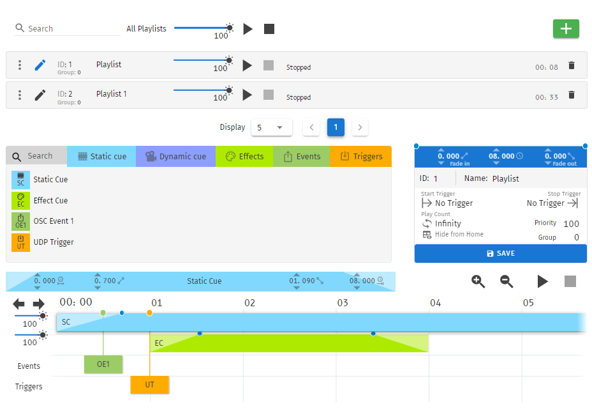This screenshot has height=418, width=592.
Task: Switch to the Triggers tab
Action: tap(361, 156)
